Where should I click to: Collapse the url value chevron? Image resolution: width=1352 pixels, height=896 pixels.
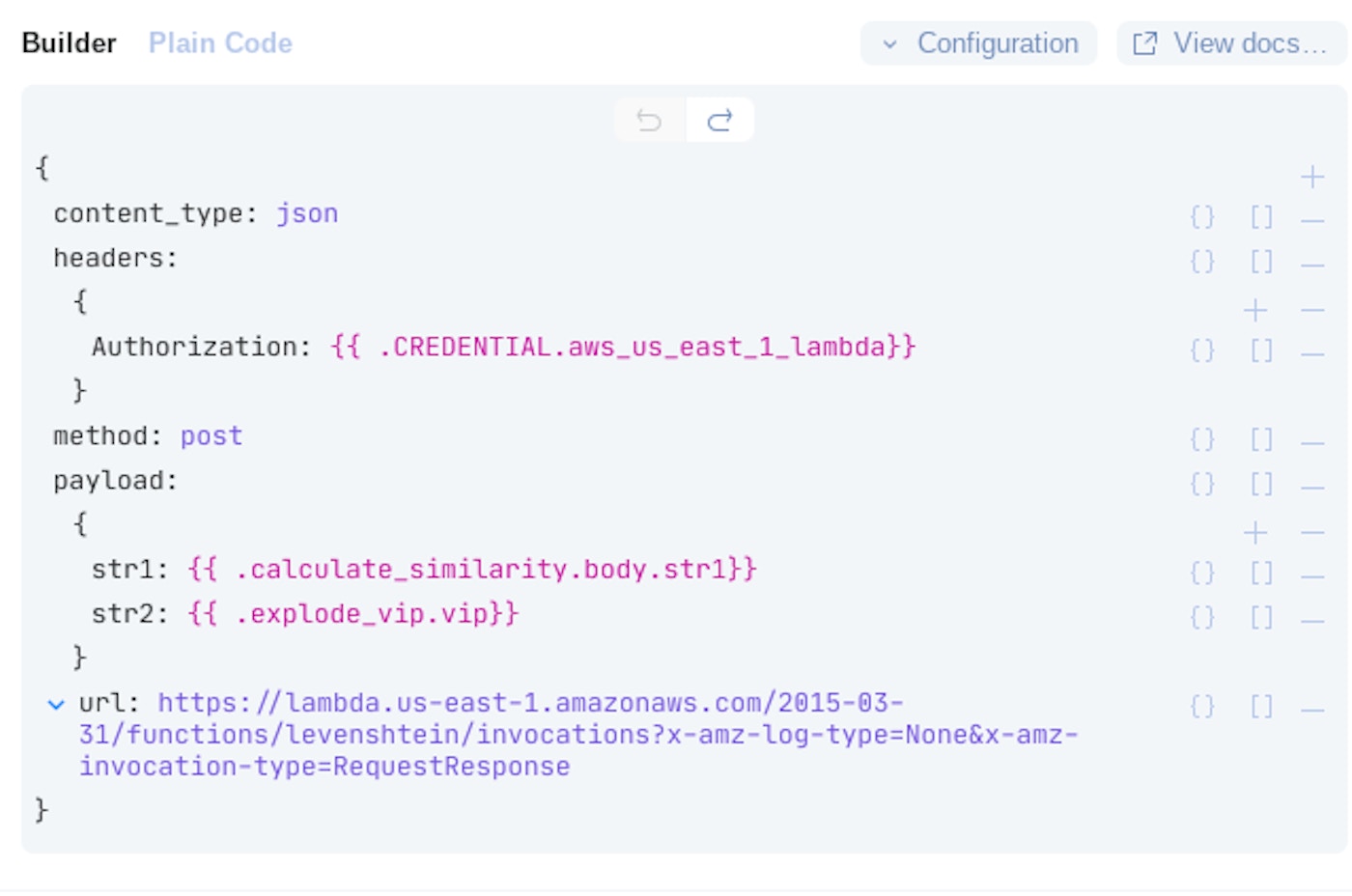pos(56,705)
